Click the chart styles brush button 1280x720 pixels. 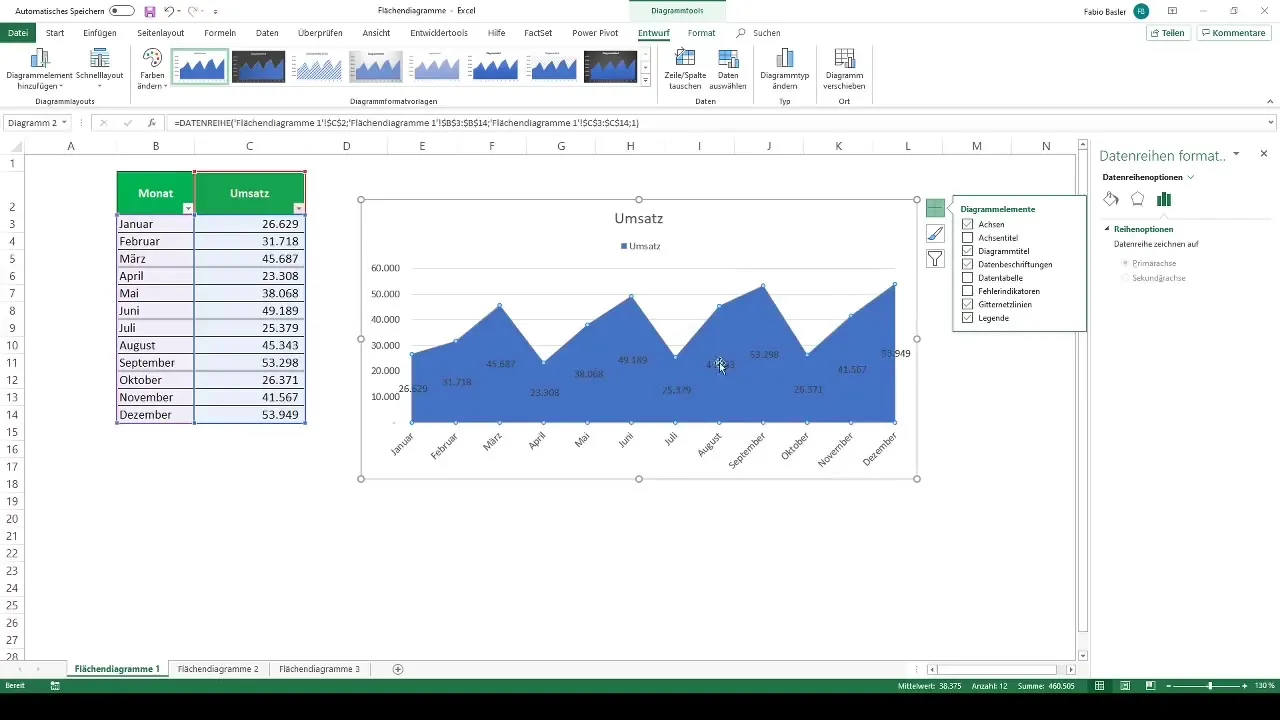tap(935, 233)
